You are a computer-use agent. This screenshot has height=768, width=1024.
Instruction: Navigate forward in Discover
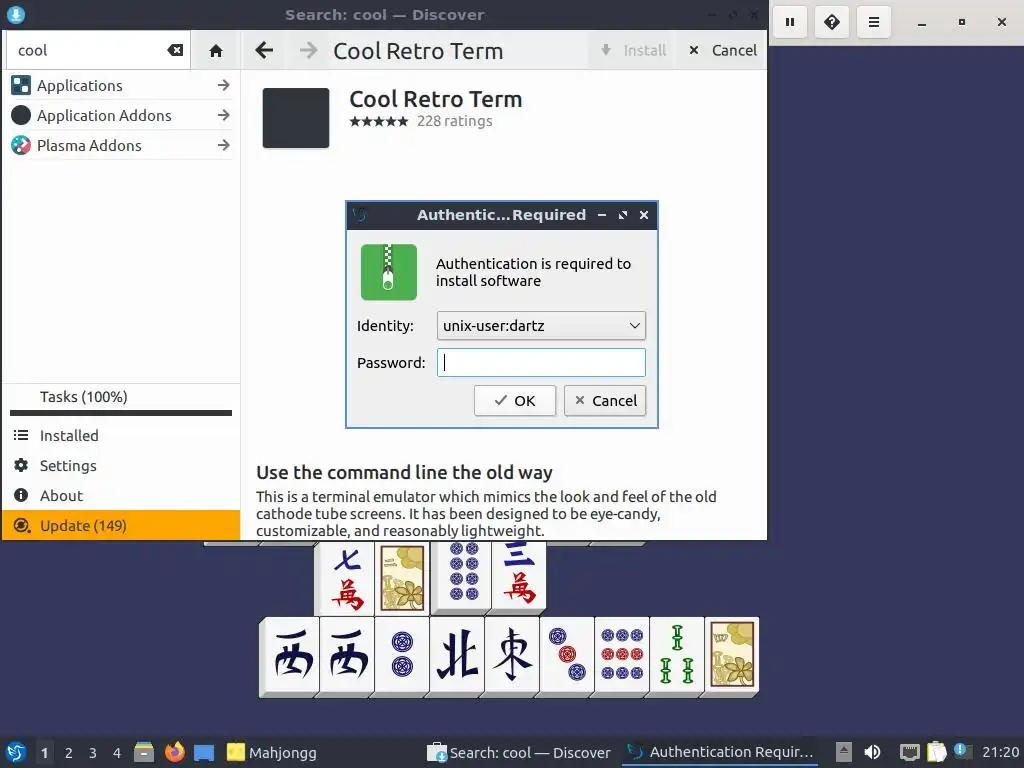click(x=308, y=50)
